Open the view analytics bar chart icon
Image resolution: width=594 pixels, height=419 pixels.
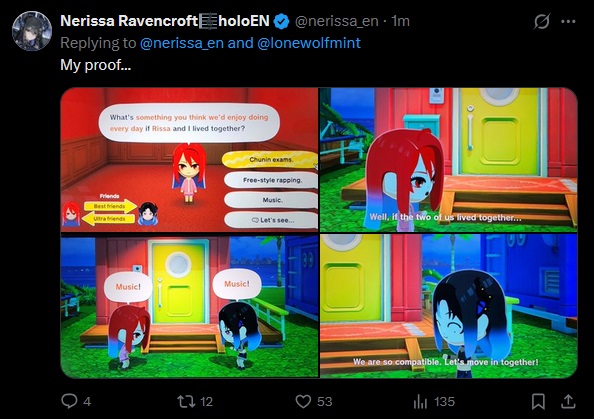pyautogui.click(x=420, y=402)
